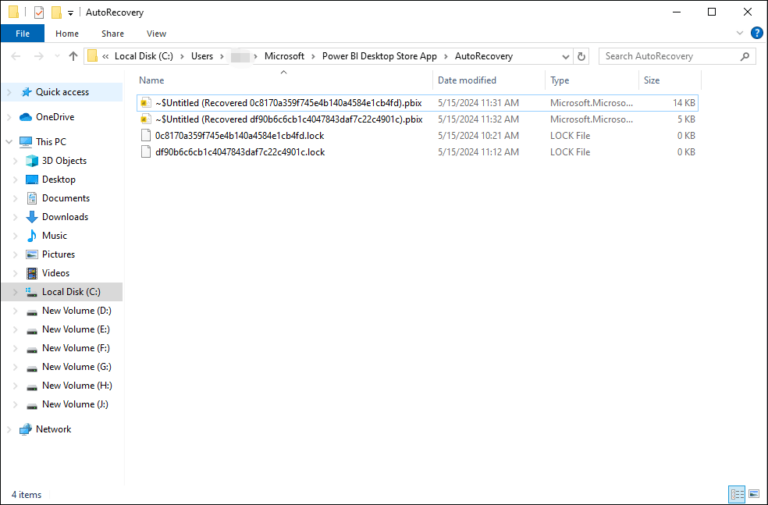Open Network in the navigation pane
Image resolution: width=768 pixels, height=505 pixels.
pyautogui.click(x=53, y=429)
